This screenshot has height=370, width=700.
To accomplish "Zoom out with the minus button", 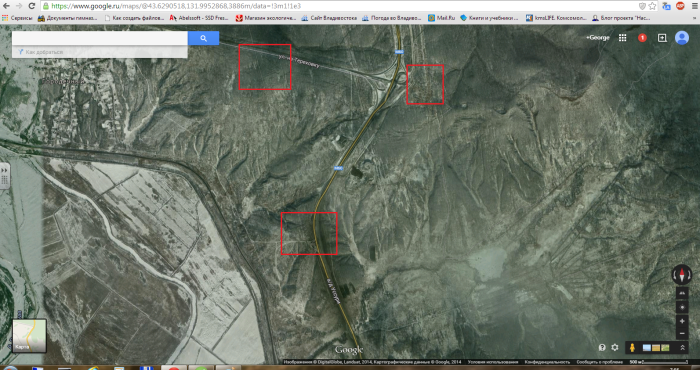I will pos(682,333).
